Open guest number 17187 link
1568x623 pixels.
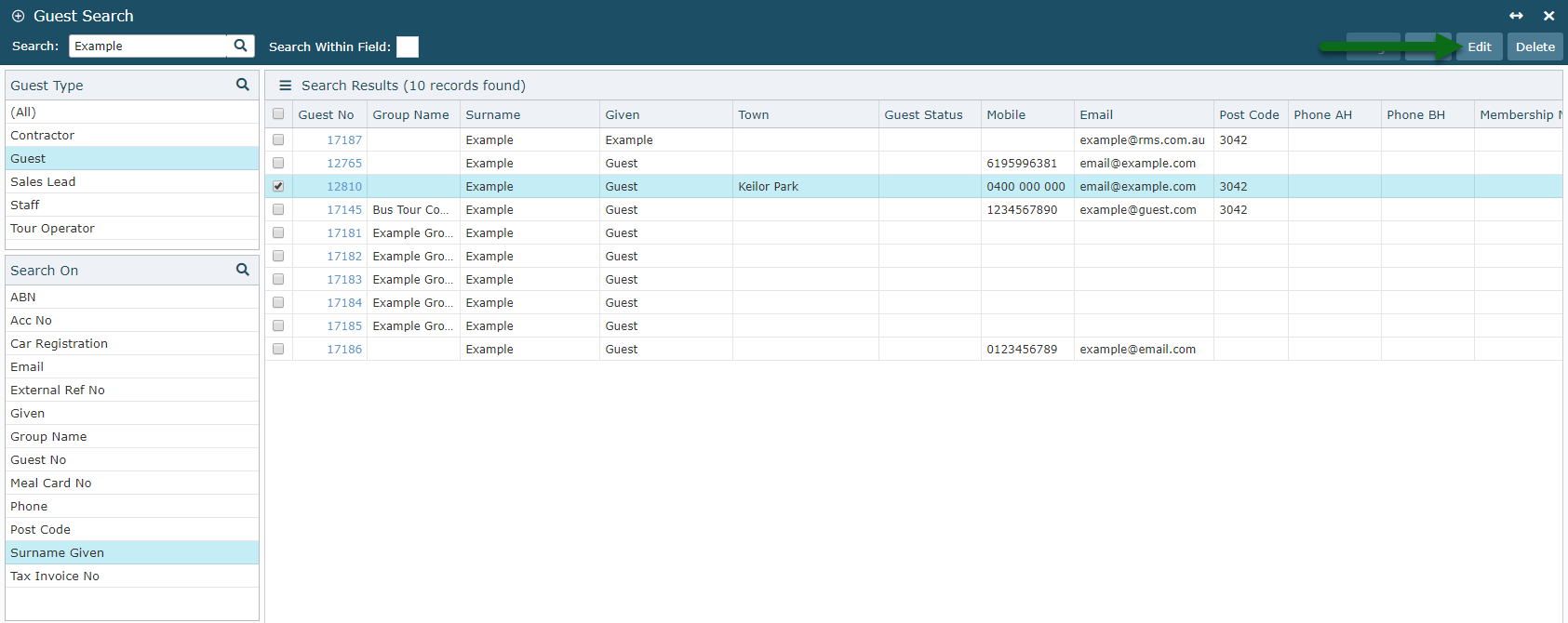click(344, 139)
